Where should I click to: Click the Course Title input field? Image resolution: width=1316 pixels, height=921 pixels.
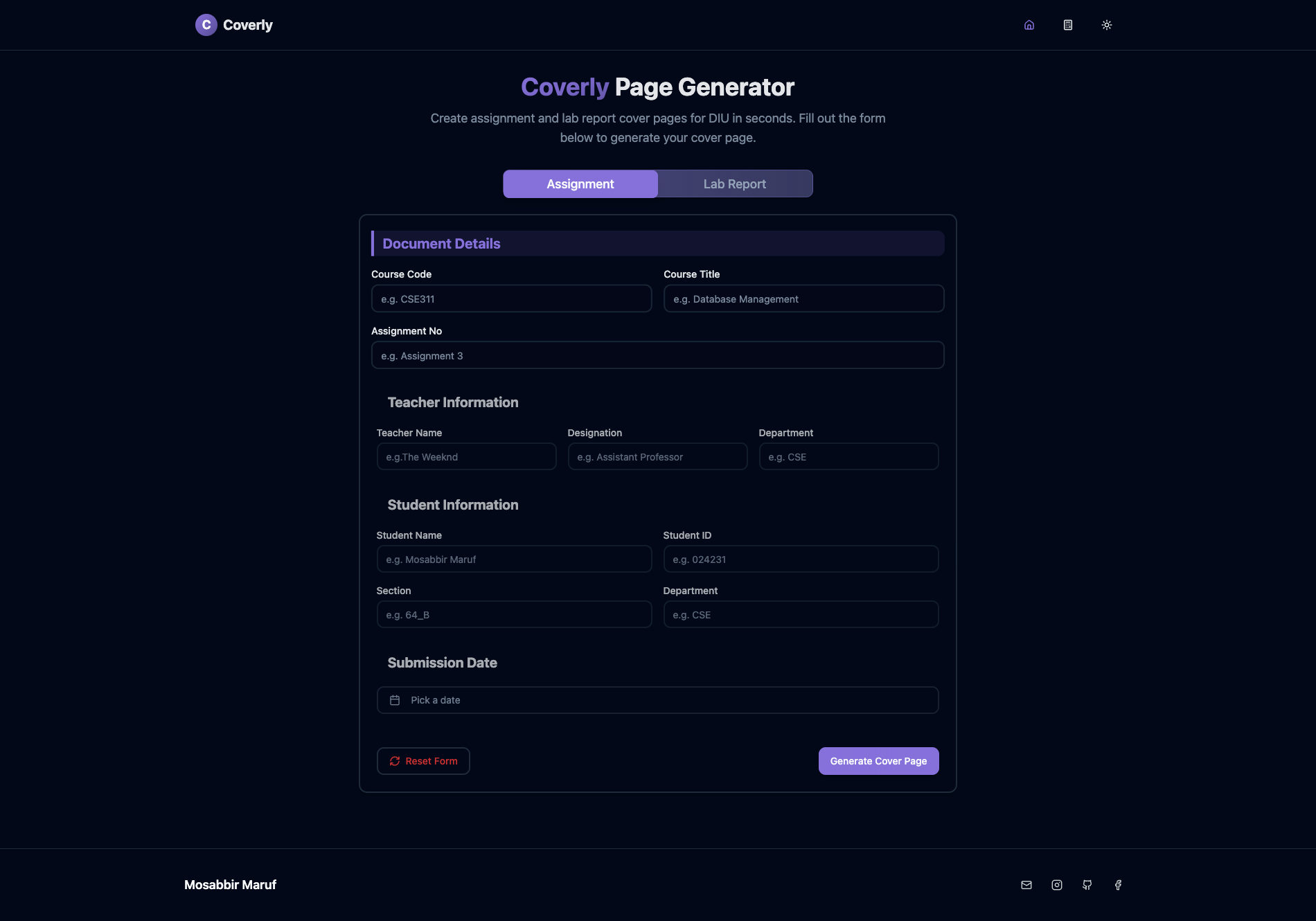tap(803, 298)
